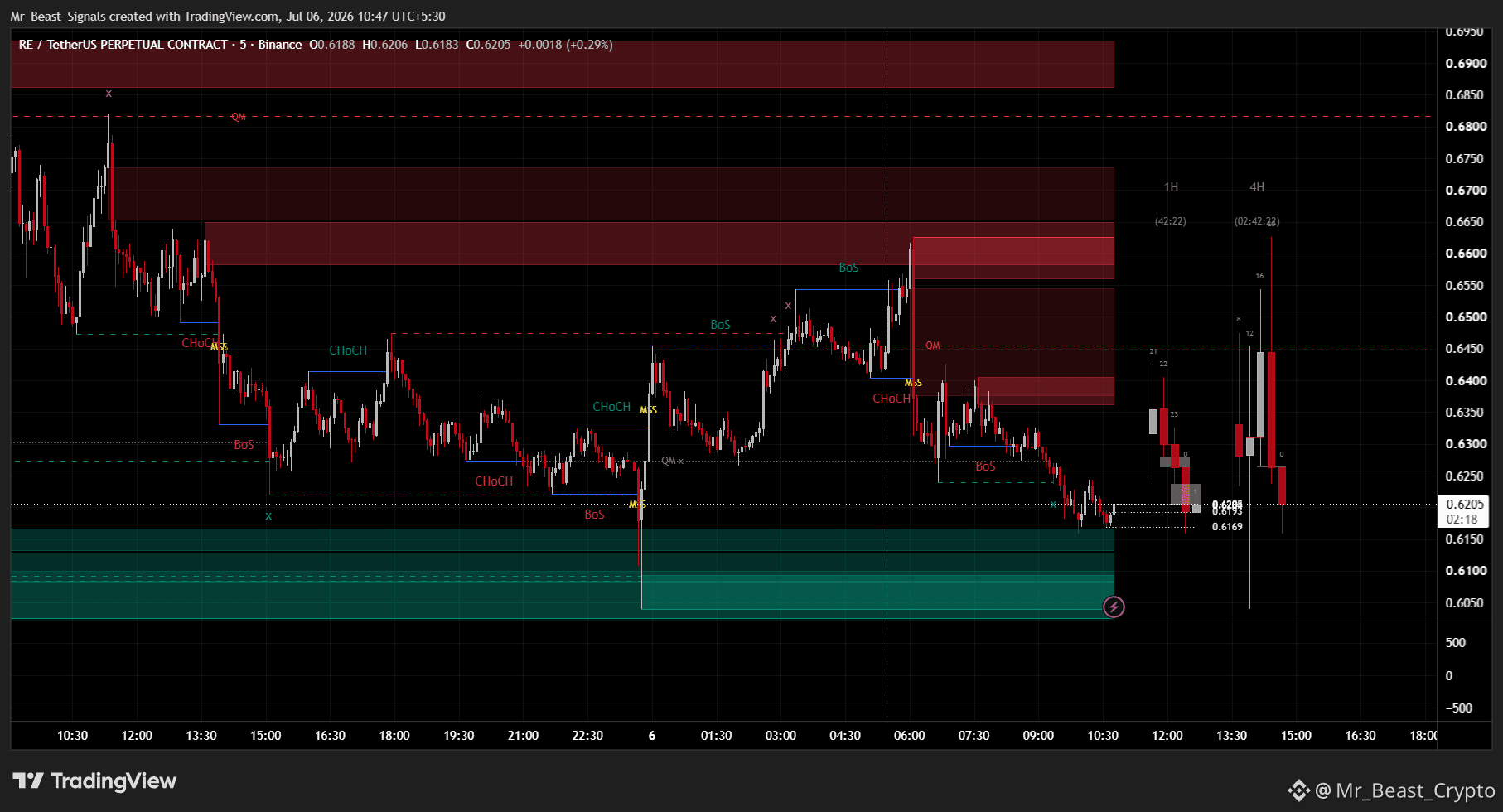This screenshot has width=1503, height=812.
Task: Click 06:00 on the time axis
Action: (x=910, y=736)
